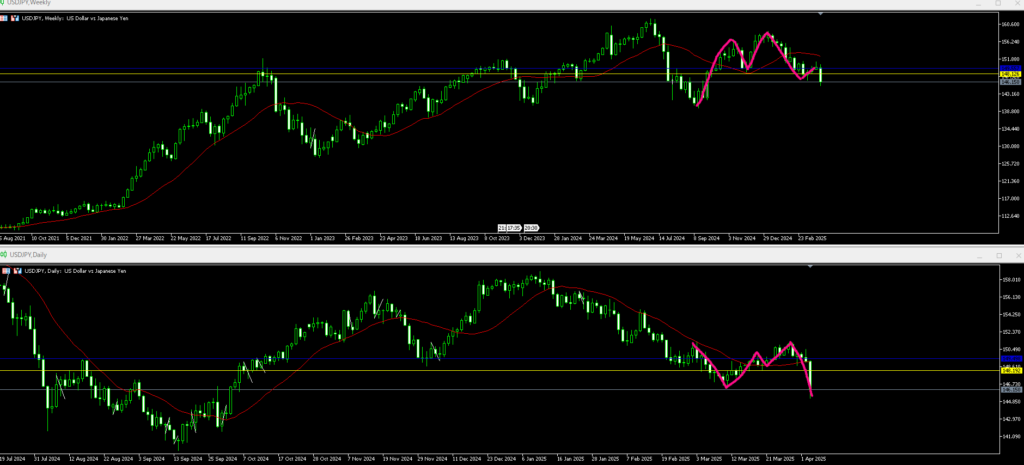1024x465 pixels.
Task: Click the 152.370 value on Daily price scale
Action: pyautogui.click(x=1010, y=332)
